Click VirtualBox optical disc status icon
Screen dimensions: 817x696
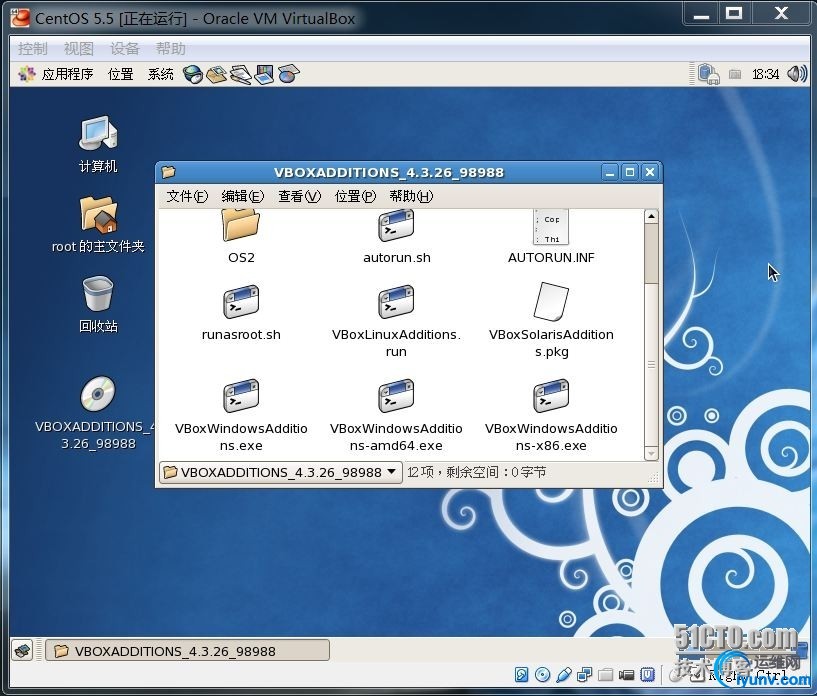(542, 675)
